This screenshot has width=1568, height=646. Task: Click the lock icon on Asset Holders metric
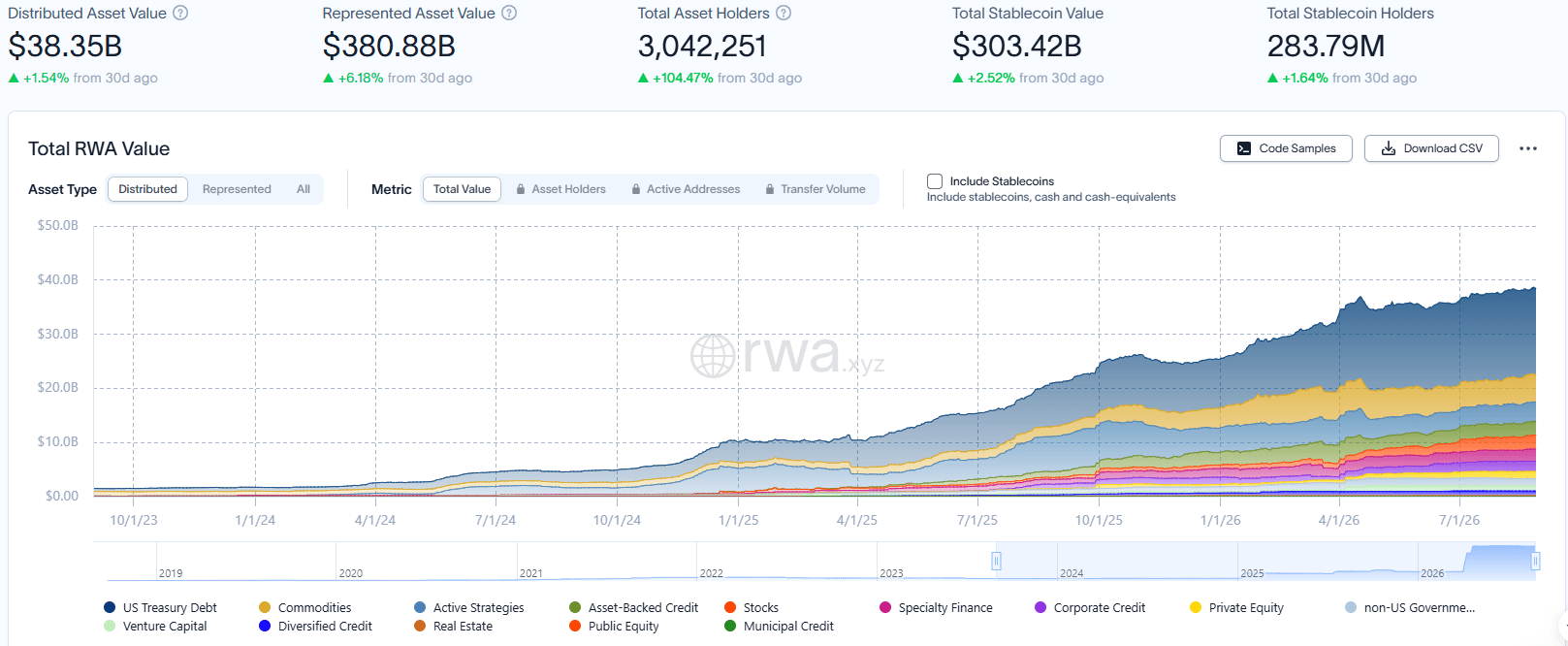pos(522,189)
